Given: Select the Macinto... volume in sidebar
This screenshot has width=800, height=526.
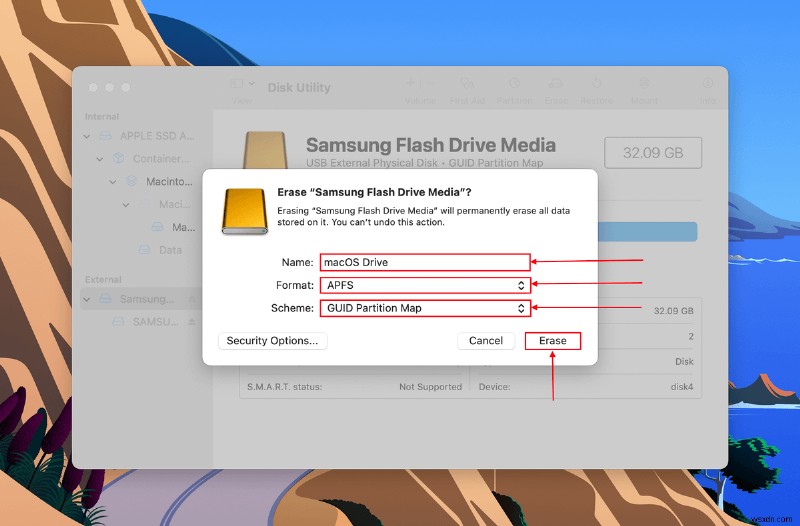Looking at the screenshot, I should click(169, 182).
